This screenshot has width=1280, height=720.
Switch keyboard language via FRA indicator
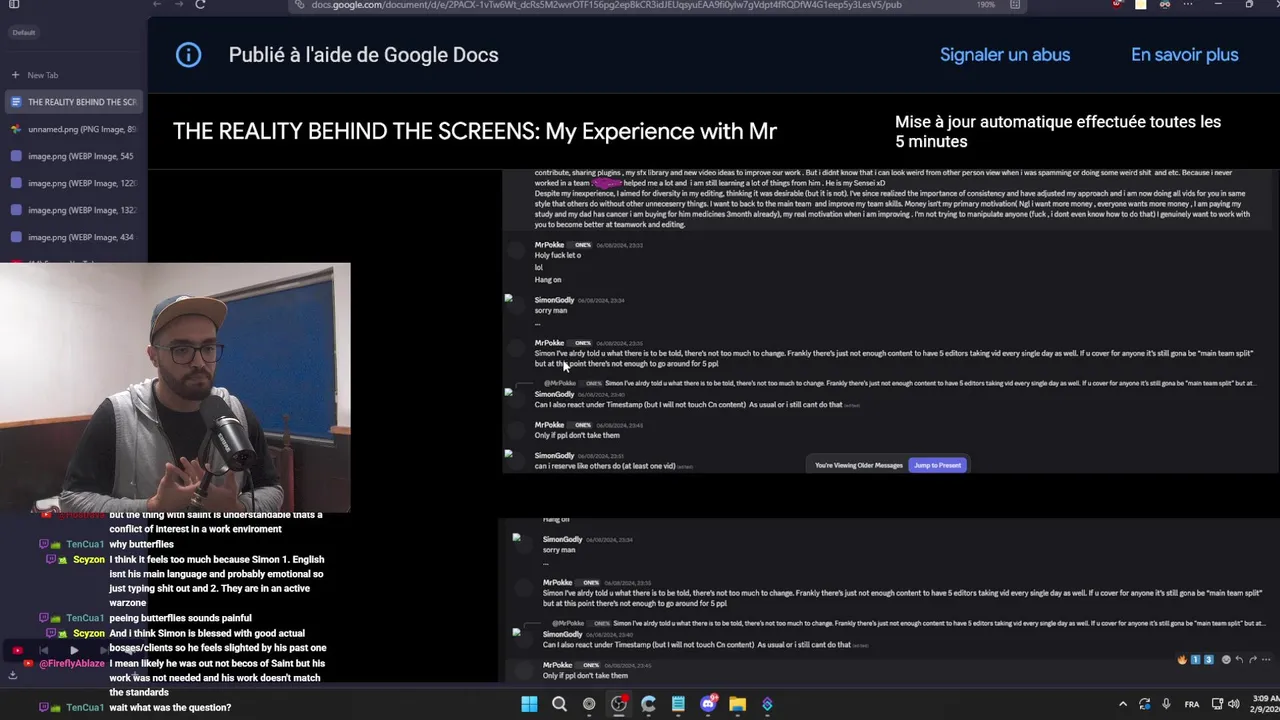click(1190, 704)
